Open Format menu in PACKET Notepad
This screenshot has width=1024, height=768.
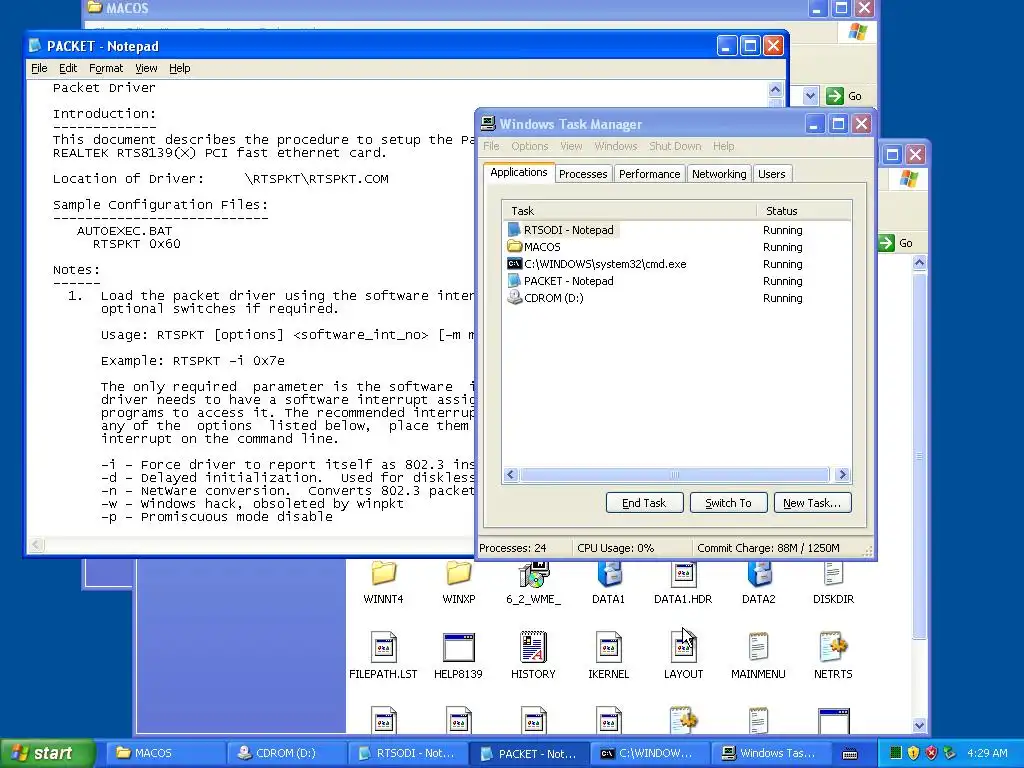pyautogui.click(x=106, y=68)
